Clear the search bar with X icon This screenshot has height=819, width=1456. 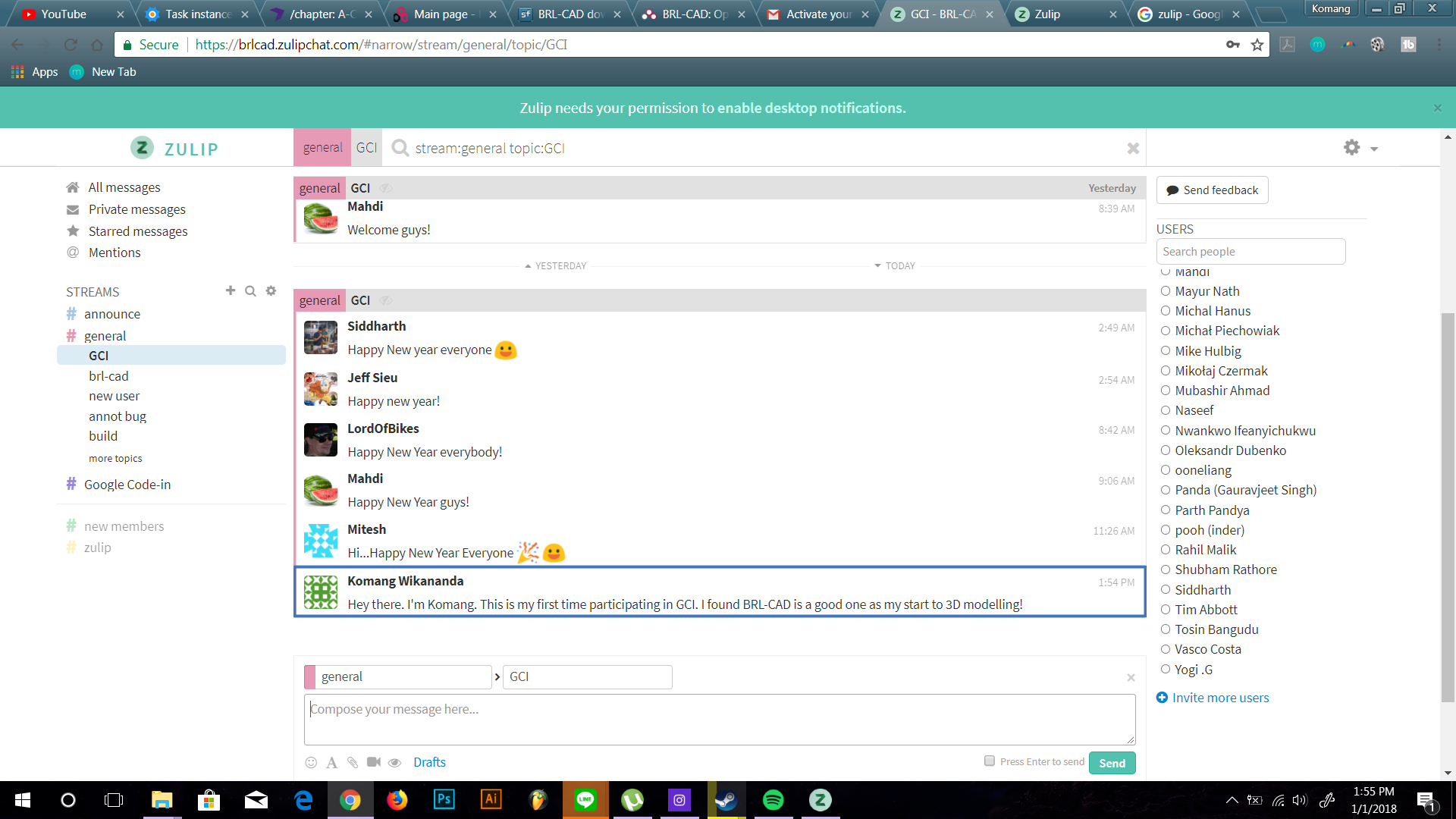click(1133, 148)
